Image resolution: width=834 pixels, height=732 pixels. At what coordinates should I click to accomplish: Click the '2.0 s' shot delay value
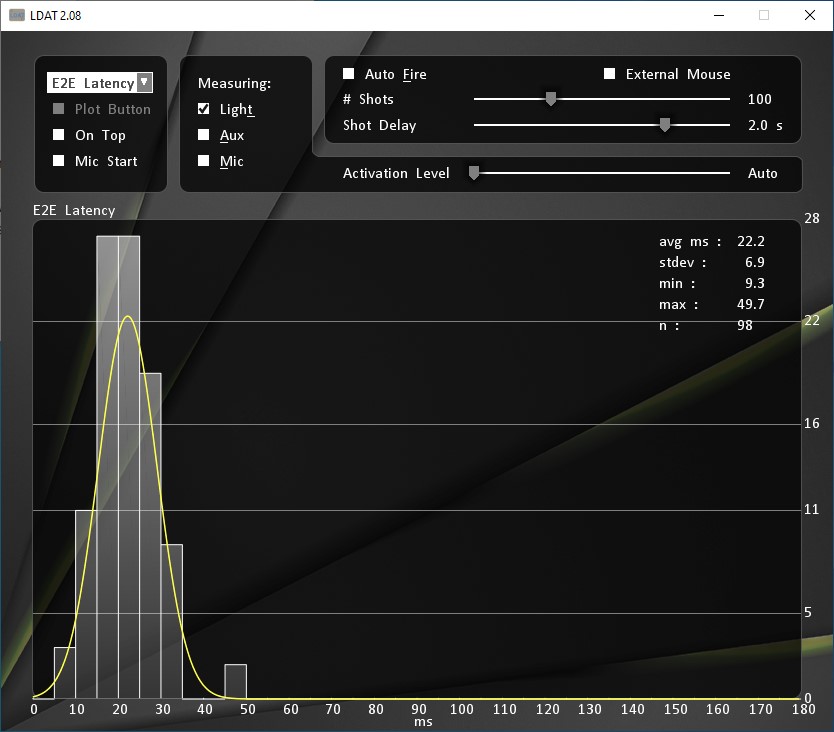point(765,126)
